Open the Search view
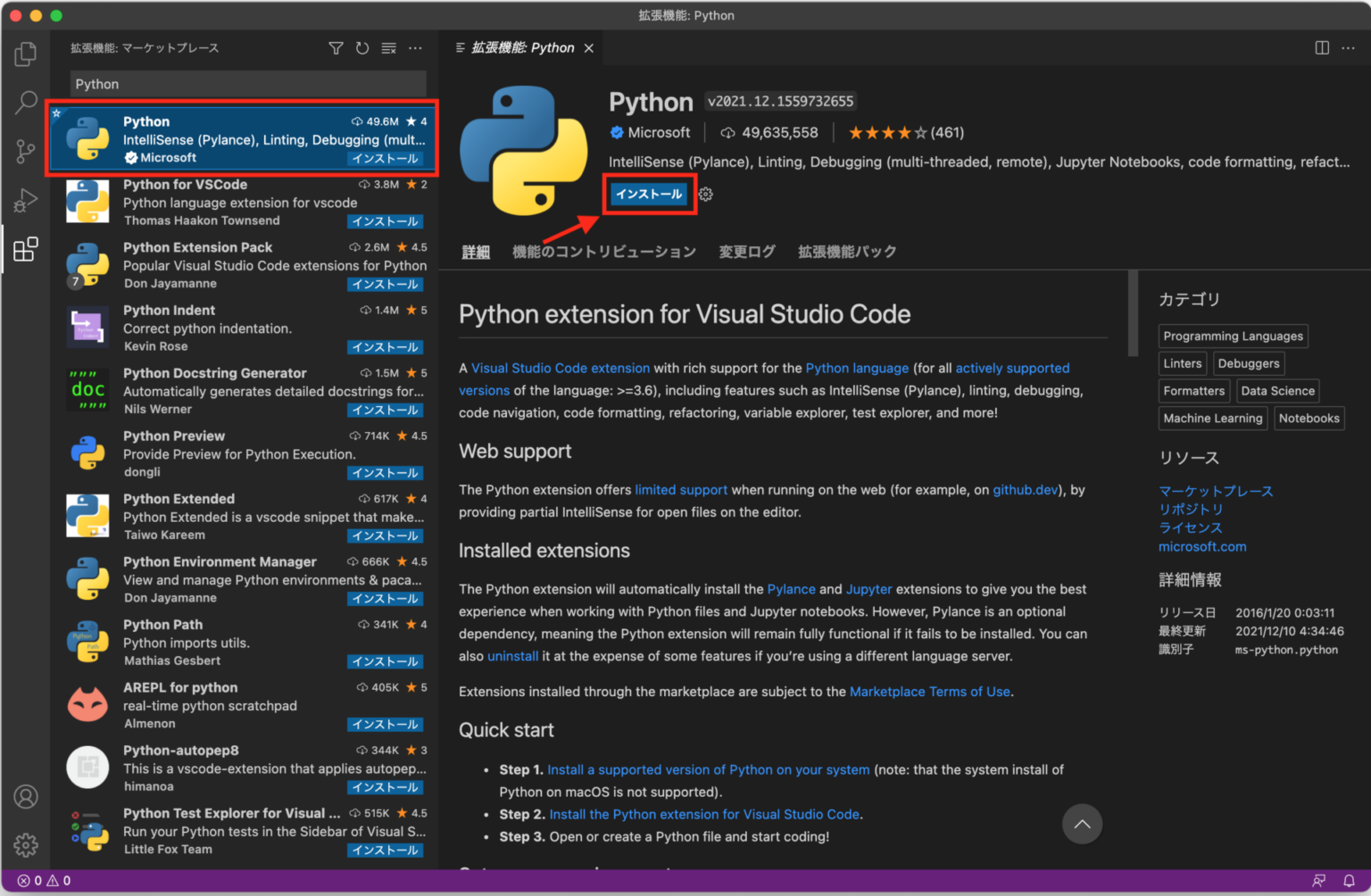 [x=25, y=103]
